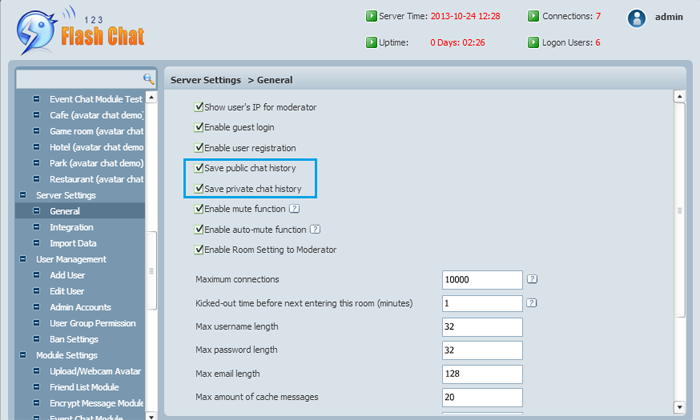Disable Show user's IP for moderator
This screenshot has height=420, width=700.
point(198,106)
